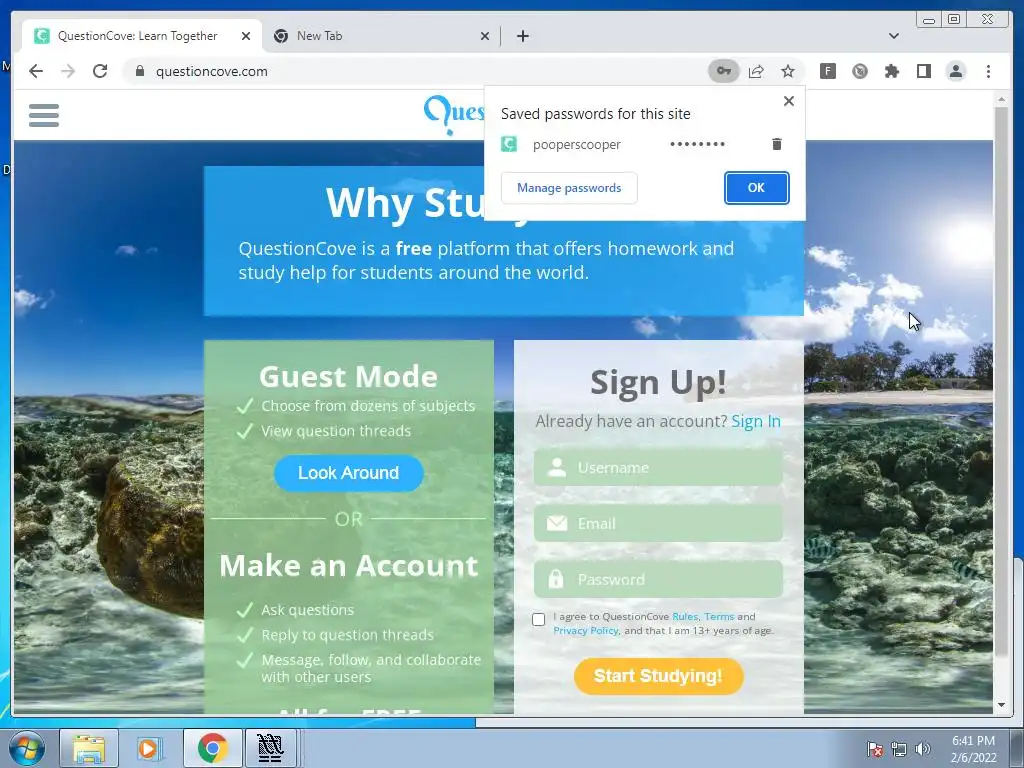This screenshot has width=1024, height=768.
Task: Click the scrollbar up arrow
Action: [x=1000, y=100]
